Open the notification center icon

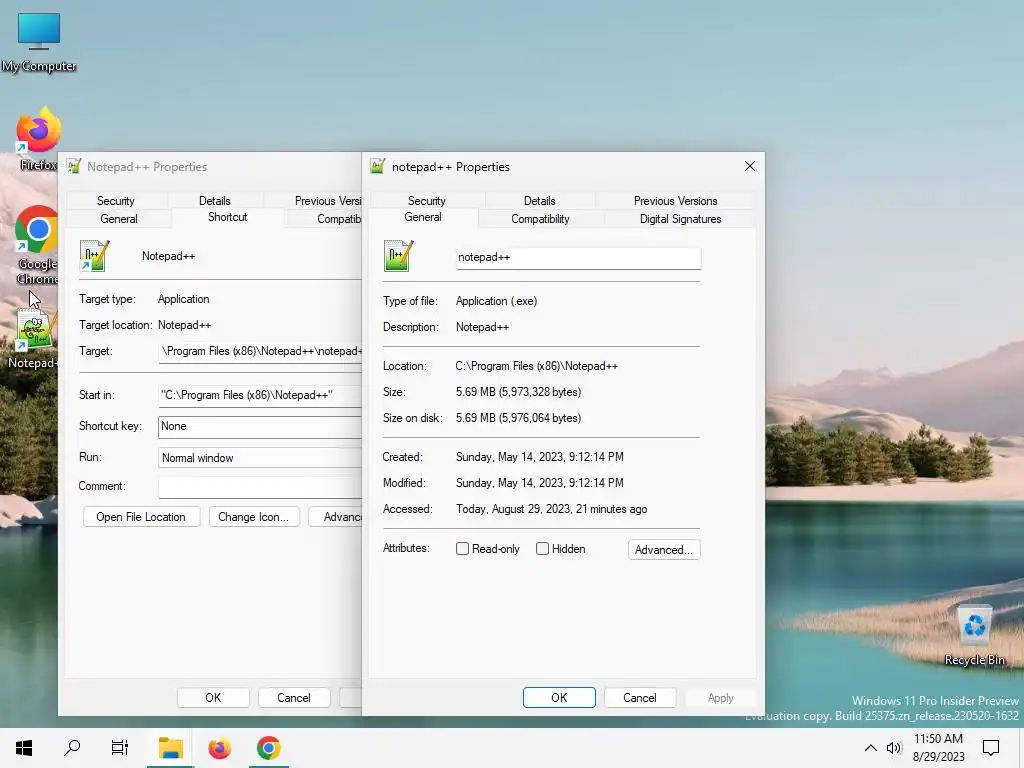(991, 748)
